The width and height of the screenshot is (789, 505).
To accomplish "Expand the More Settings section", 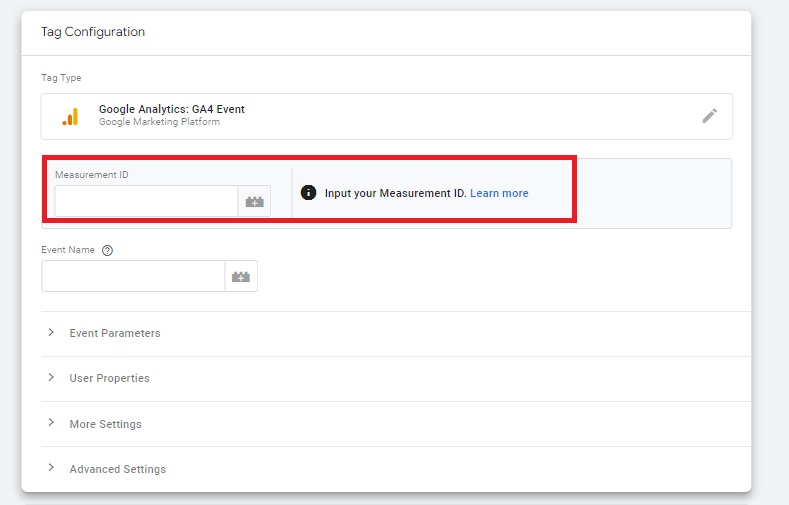I will 105,424.
